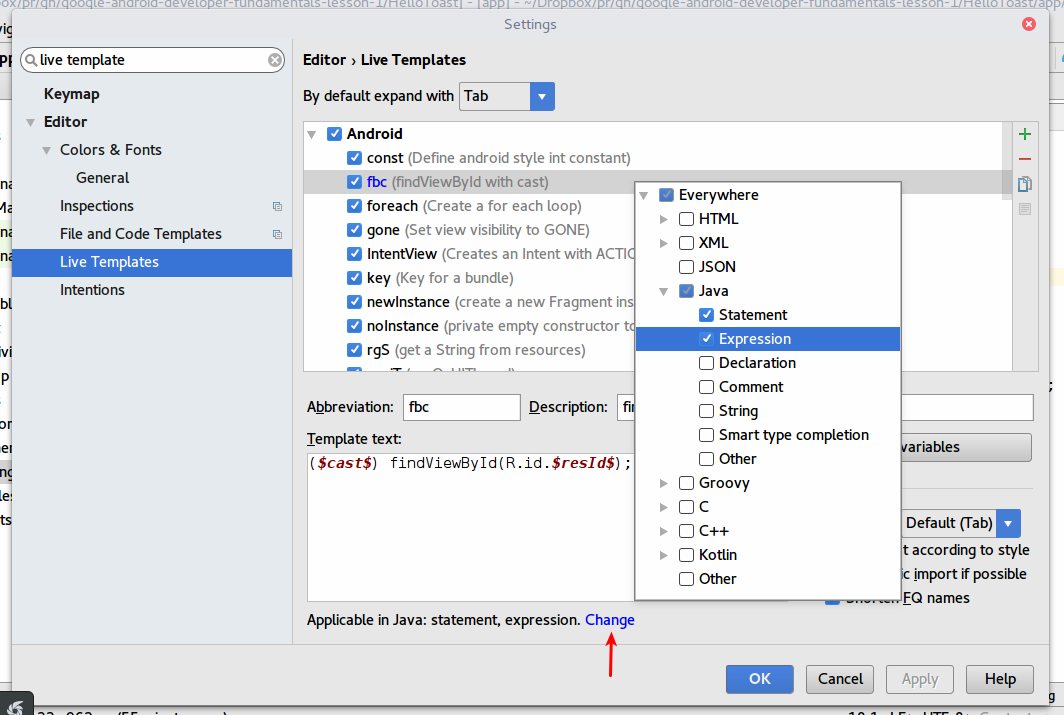This screenshot has height=715, width=1064.
Task: Click the search magnifier icon
Action: point(31,60)
